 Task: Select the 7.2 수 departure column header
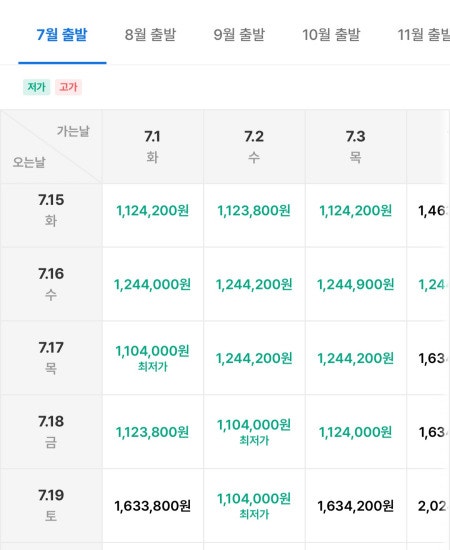point(254,146)
